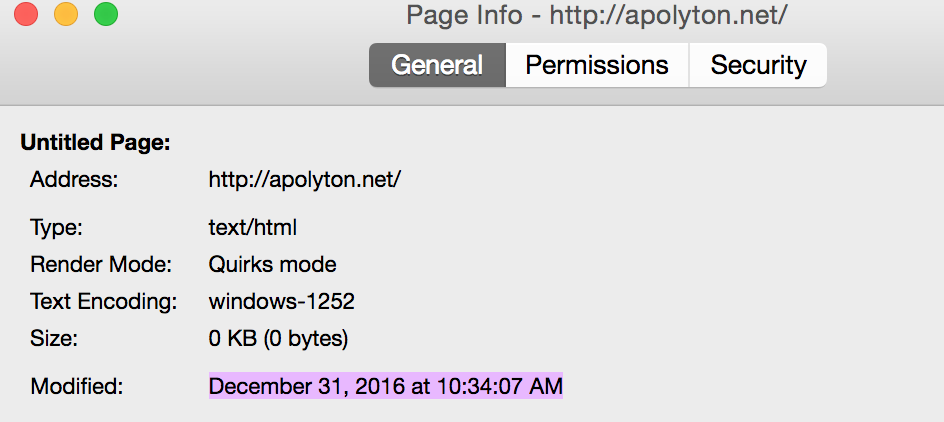Click the 0 KB size value

(x=278, y=338)
